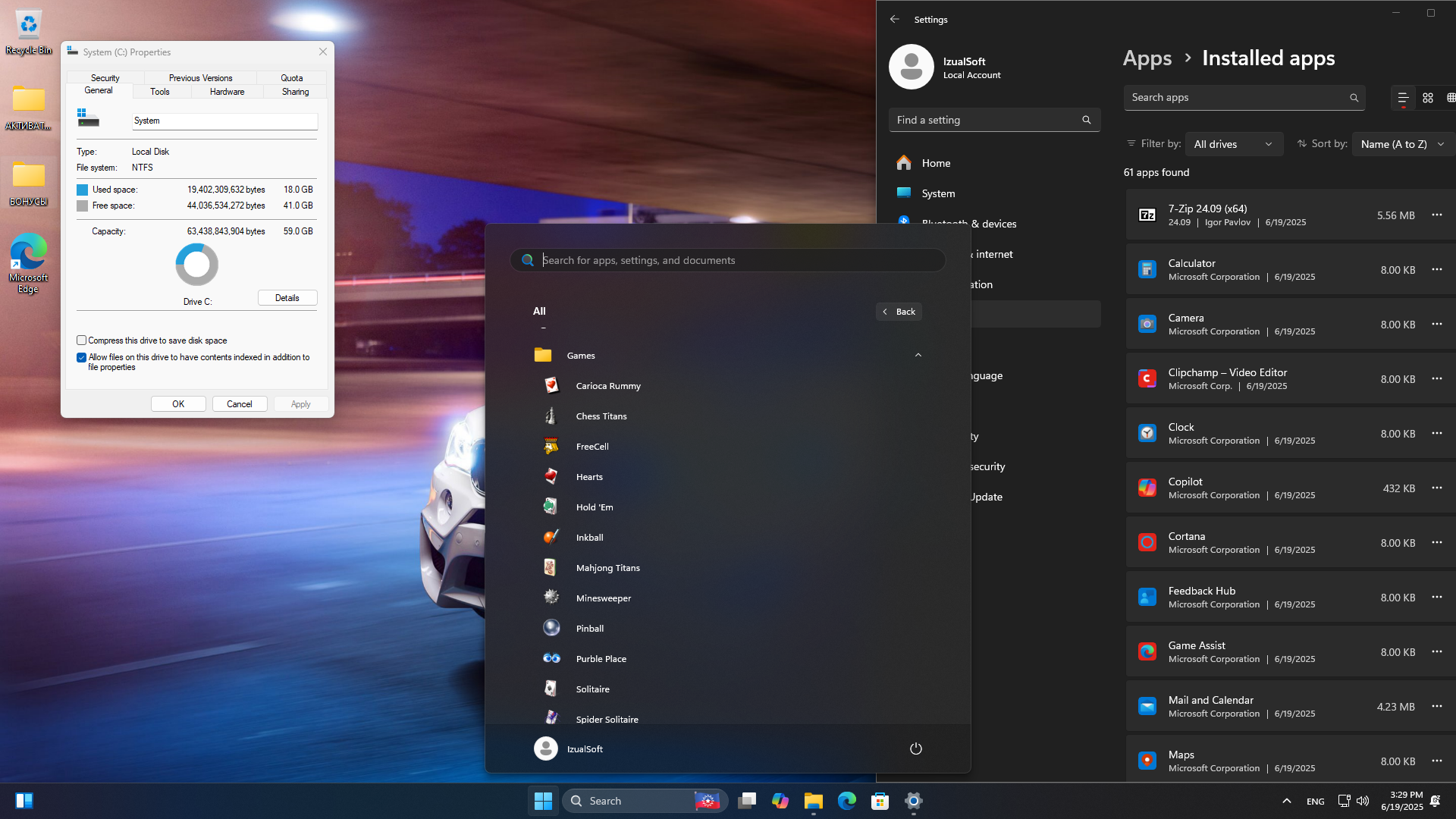Switch Installed apps to grid view

[1428, 98]
